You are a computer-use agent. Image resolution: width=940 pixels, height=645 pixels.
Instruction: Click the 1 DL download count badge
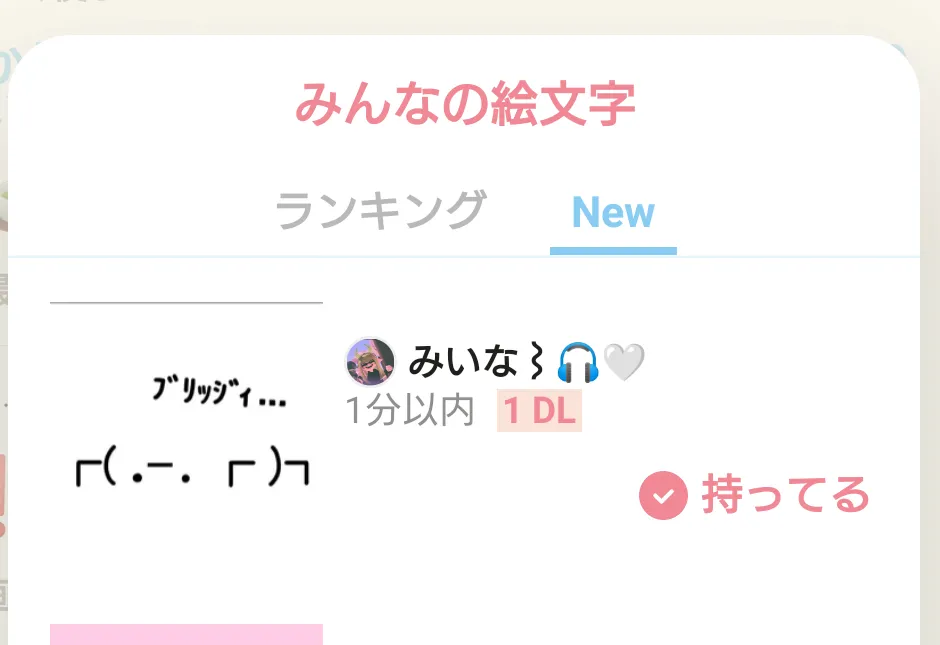540,411
